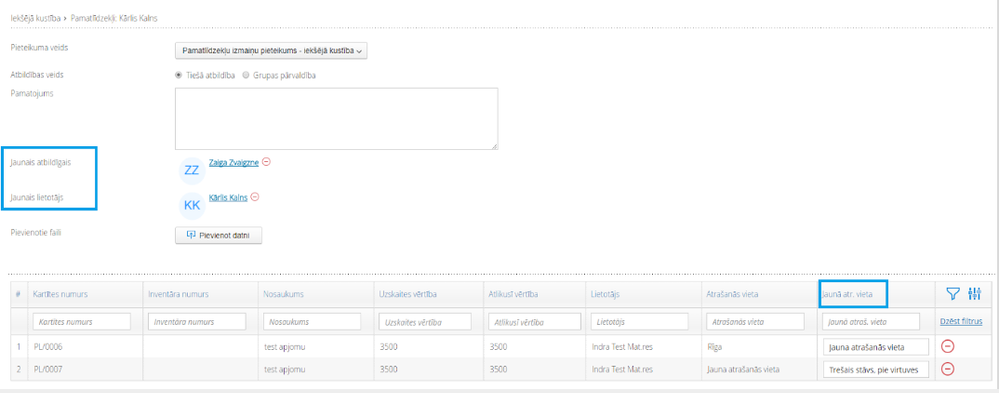Select Grupas pārvaldība radio option
Image resolution: width=999 pixels, height=393 pixels.
246,75
